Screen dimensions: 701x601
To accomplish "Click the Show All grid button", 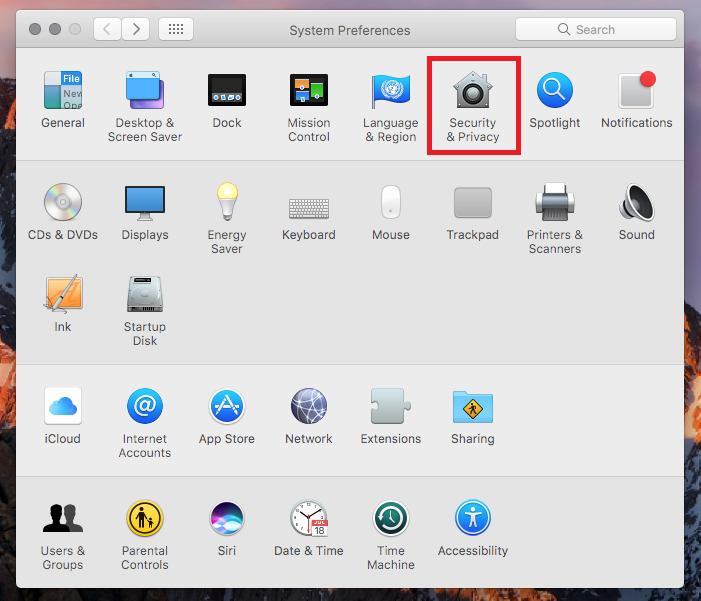I will (176, 29).
